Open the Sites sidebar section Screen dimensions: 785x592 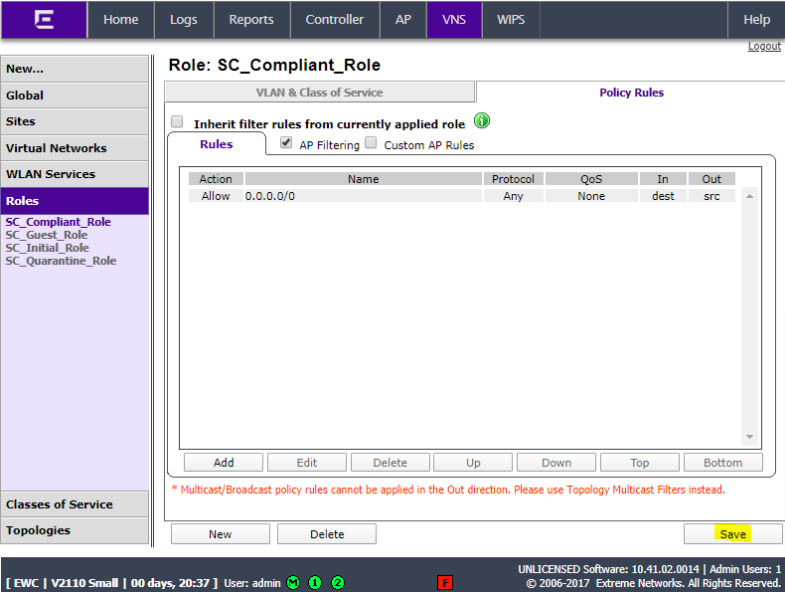[75, 122]
